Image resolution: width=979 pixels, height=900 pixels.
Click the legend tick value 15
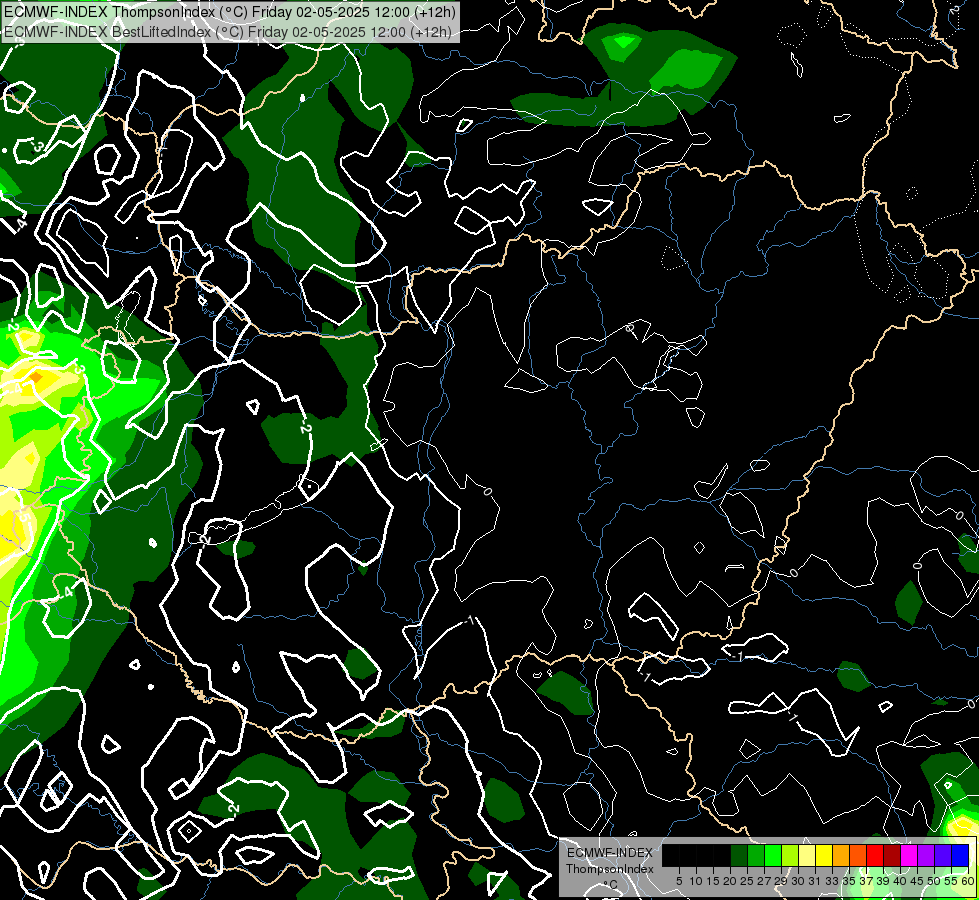tap(713, 881)
